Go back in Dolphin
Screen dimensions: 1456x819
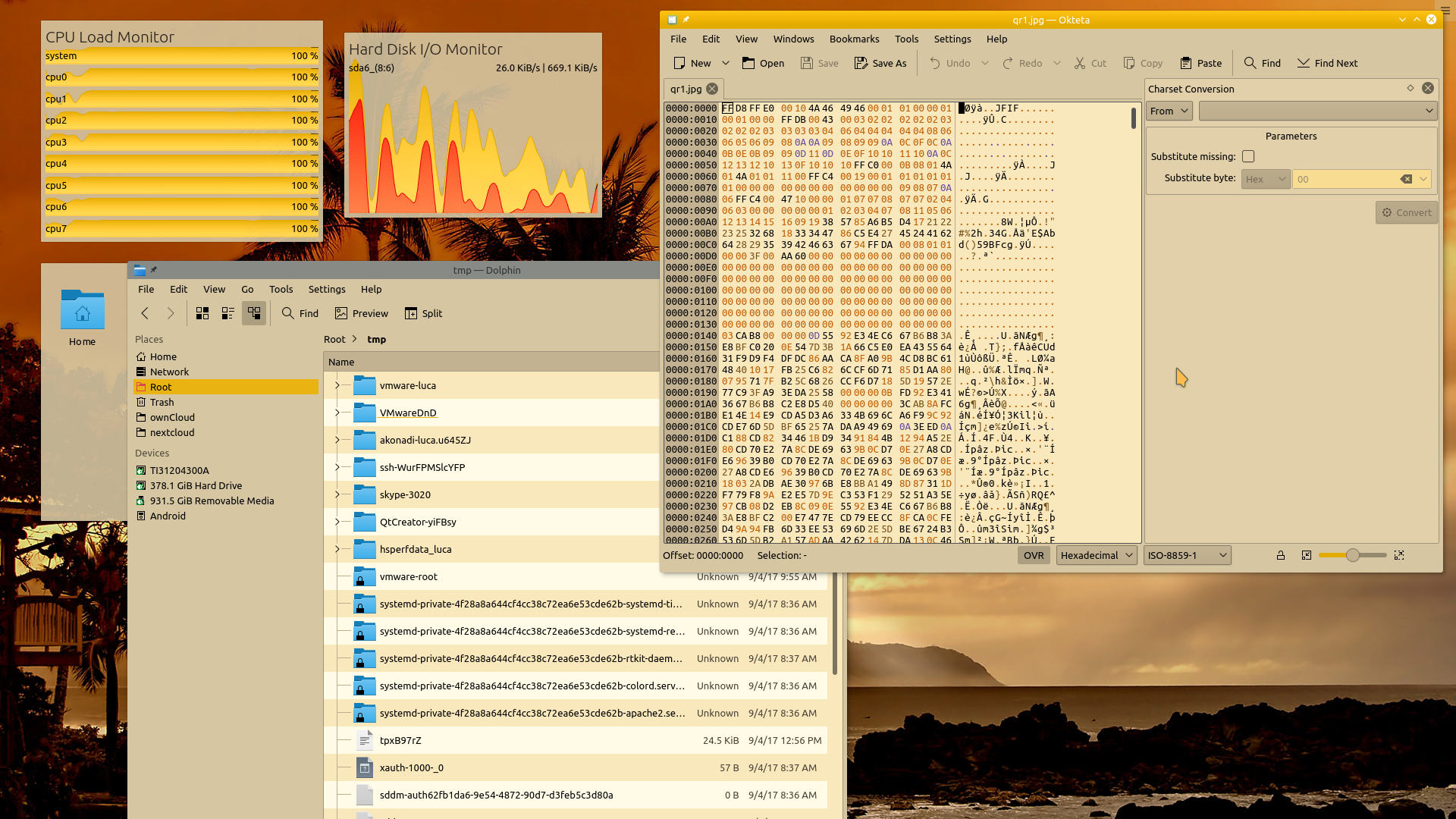tap(145, 313)
